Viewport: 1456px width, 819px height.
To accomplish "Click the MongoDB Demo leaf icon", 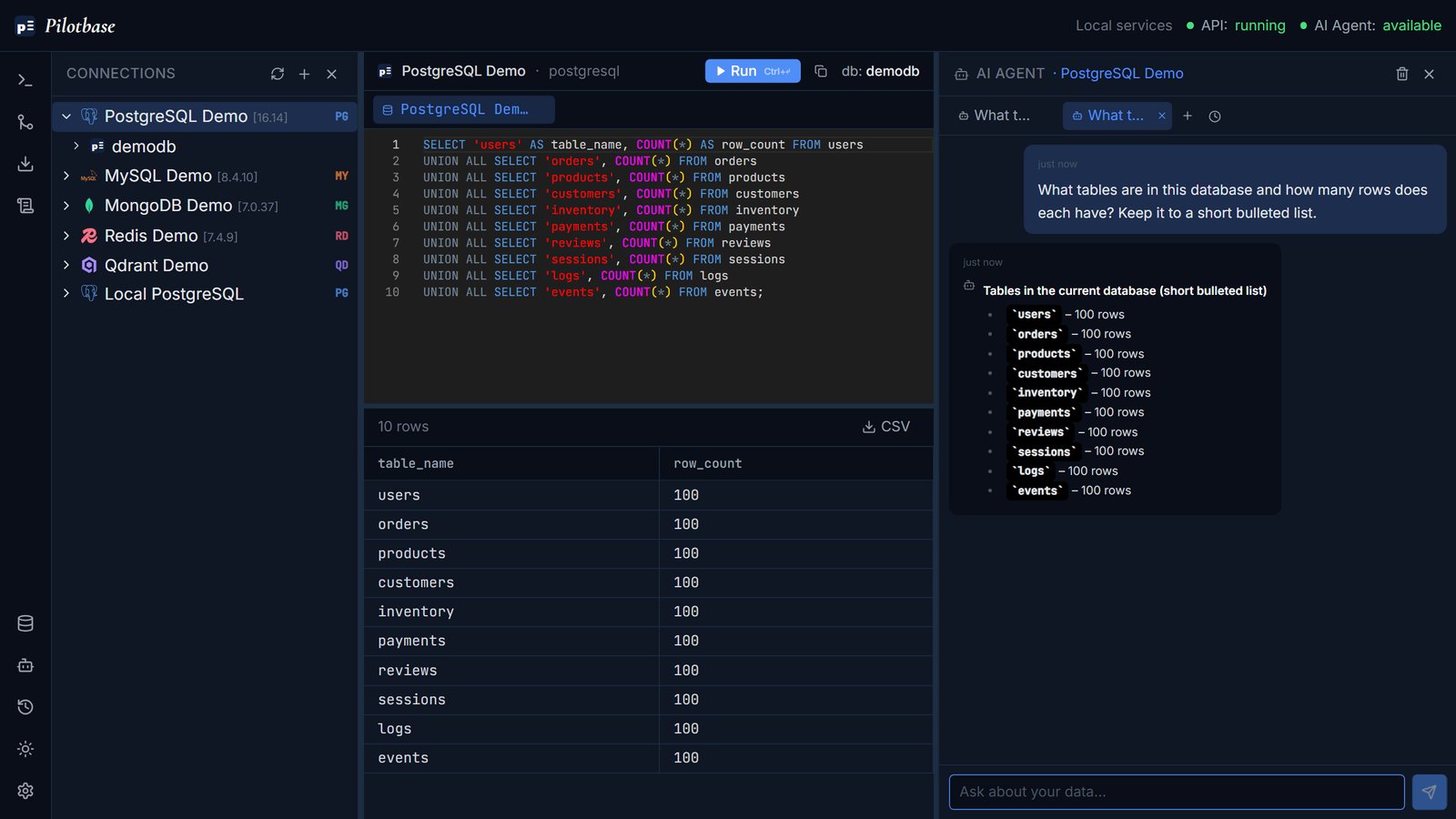I will tap(89, 206).
